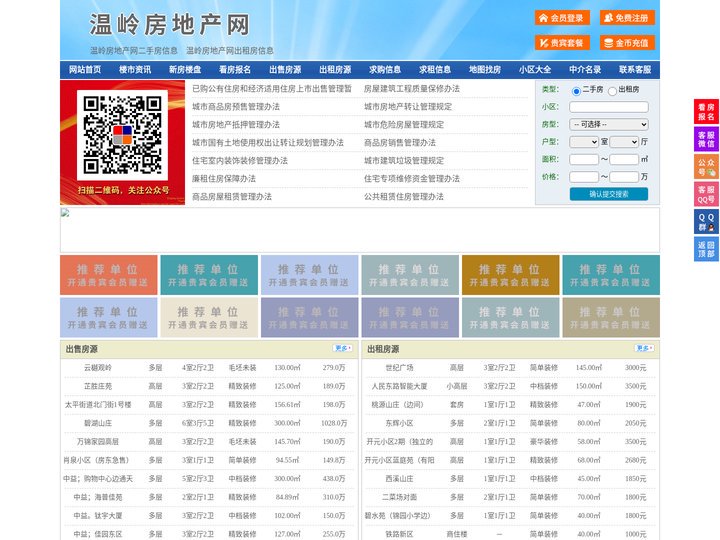
Task: Click the orange-red 推荐单位 banner
Action: pos(109,275)
